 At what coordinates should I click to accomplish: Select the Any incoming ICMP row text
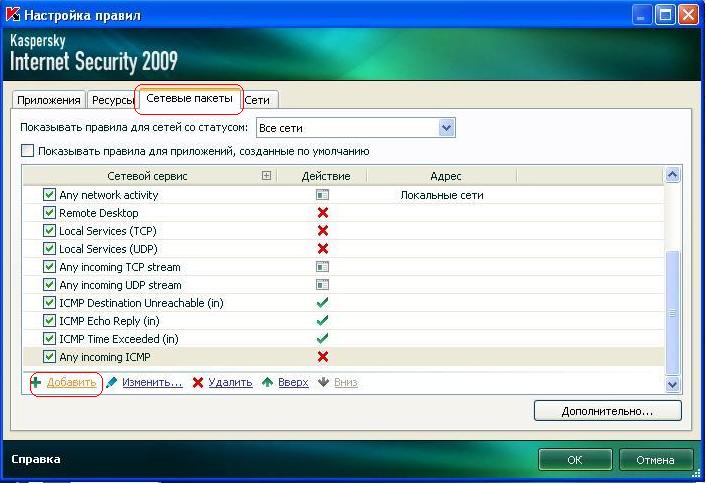point(105,357)
